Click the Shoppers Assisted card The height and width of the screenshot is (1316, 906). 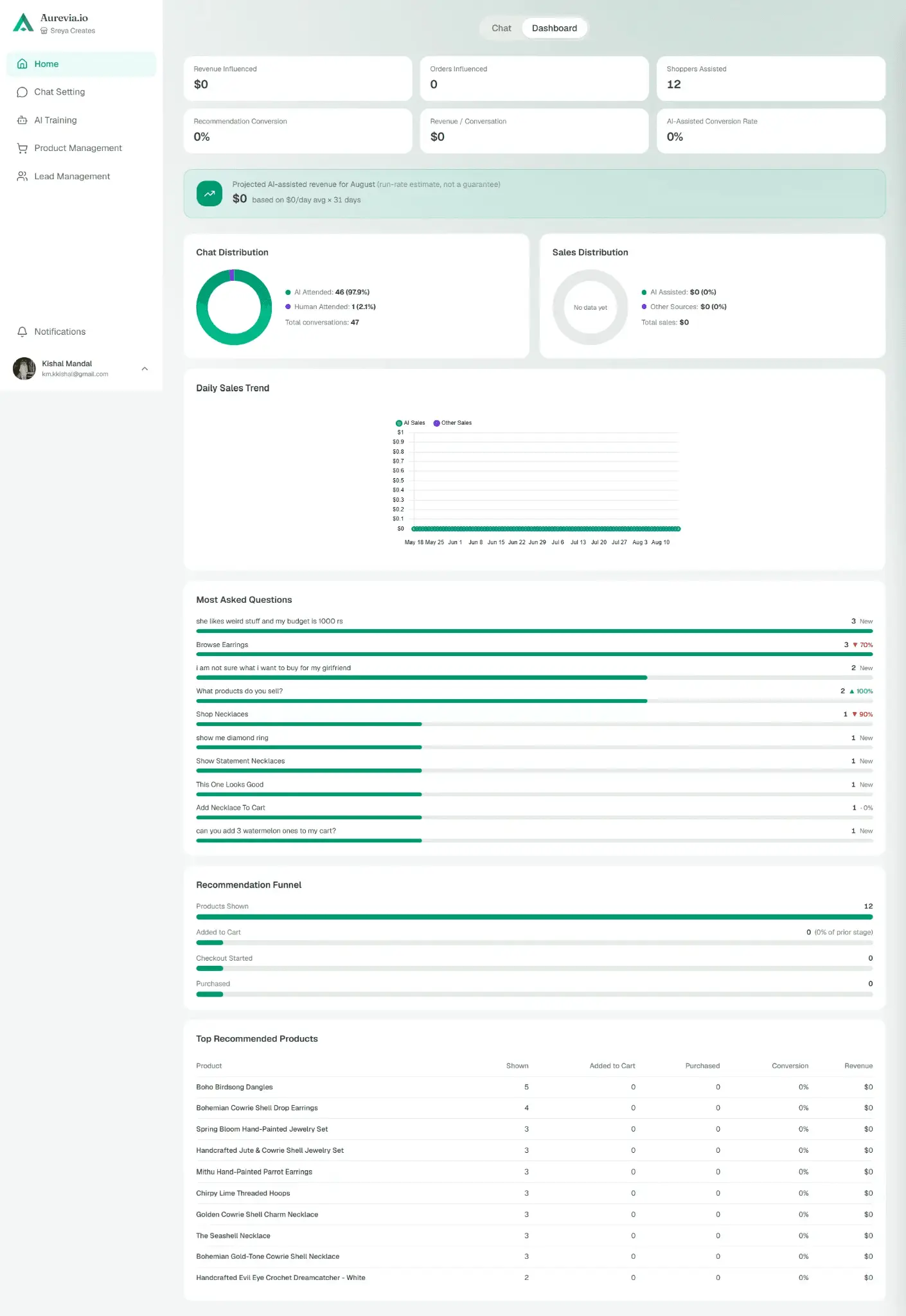click(771, 78)
